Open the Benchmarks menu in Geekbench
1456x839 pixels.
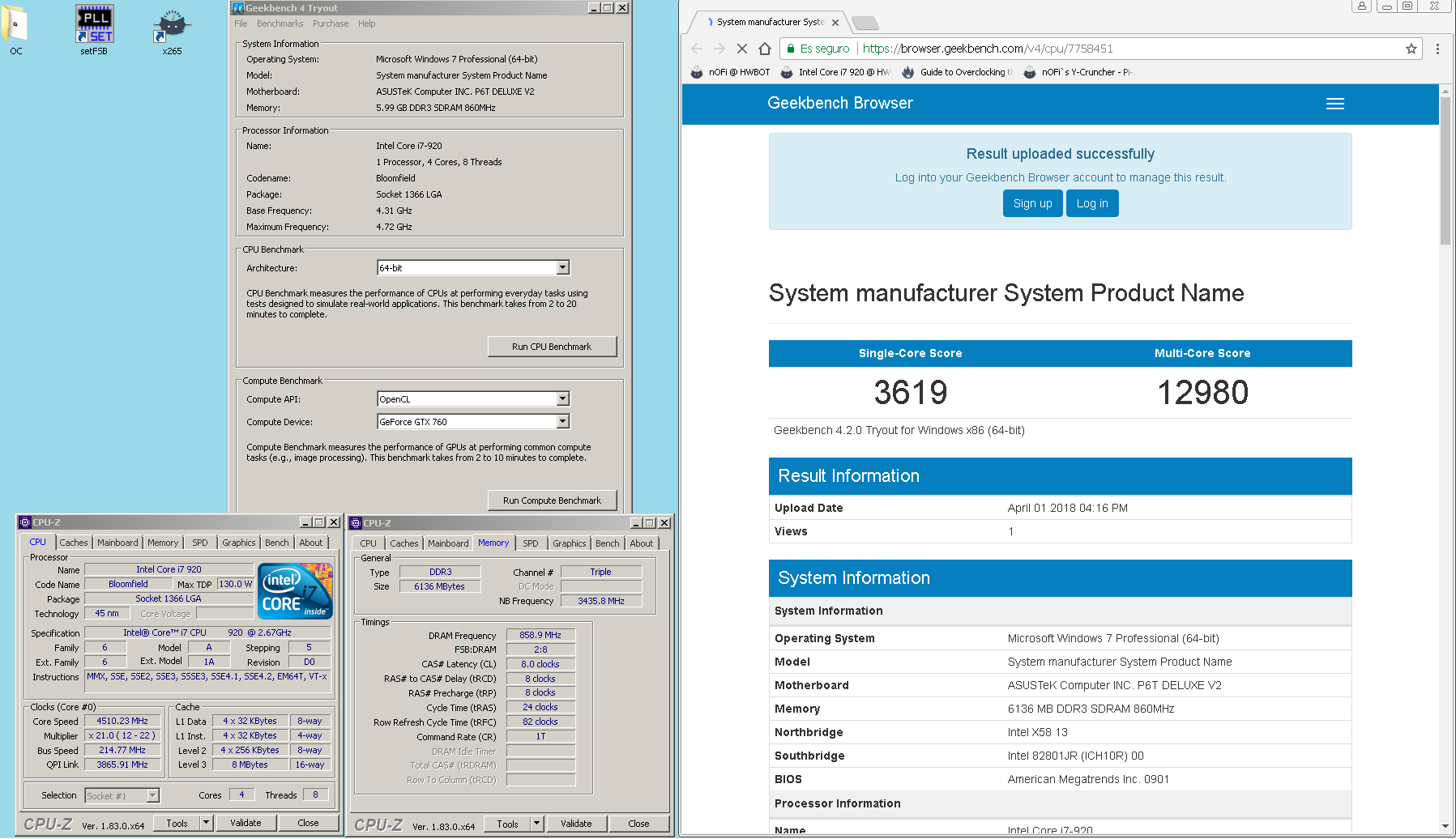(x=280, y=23)
